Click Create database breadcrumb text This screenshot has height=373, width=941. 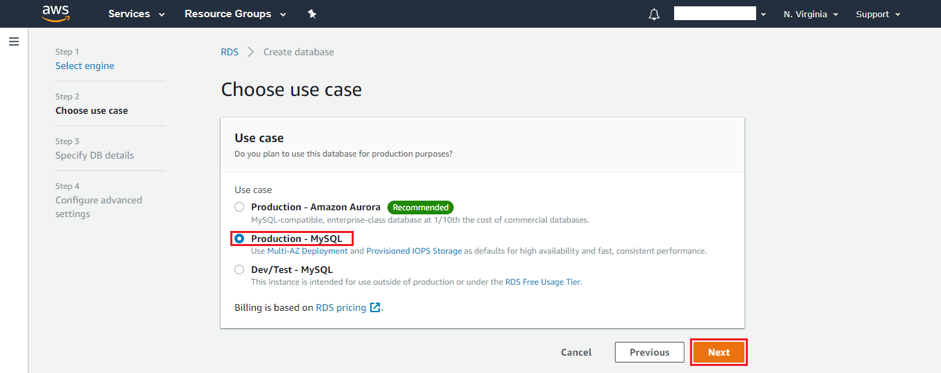(x=299, y=52)
